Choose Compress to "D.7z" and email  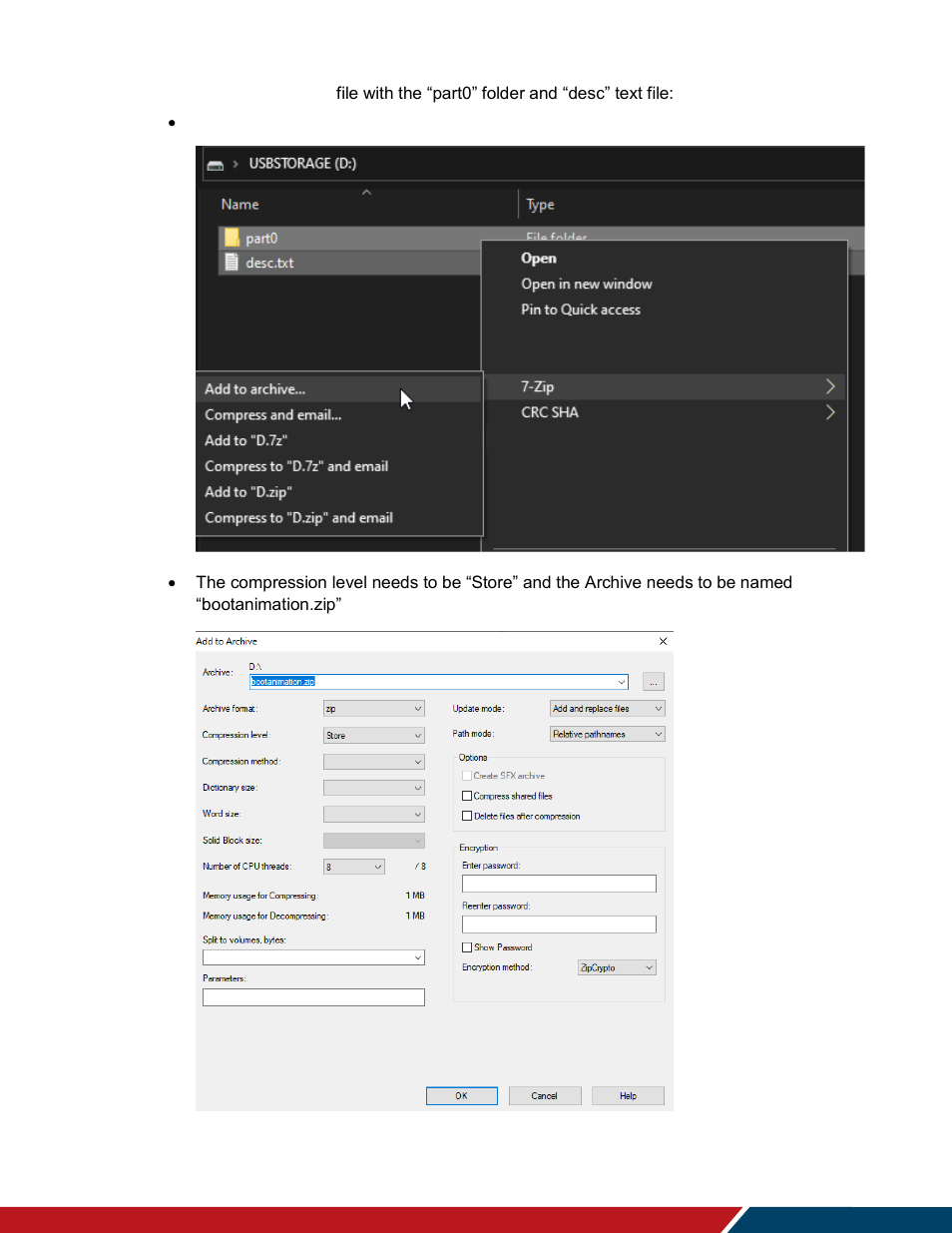[x=339, y=466]
